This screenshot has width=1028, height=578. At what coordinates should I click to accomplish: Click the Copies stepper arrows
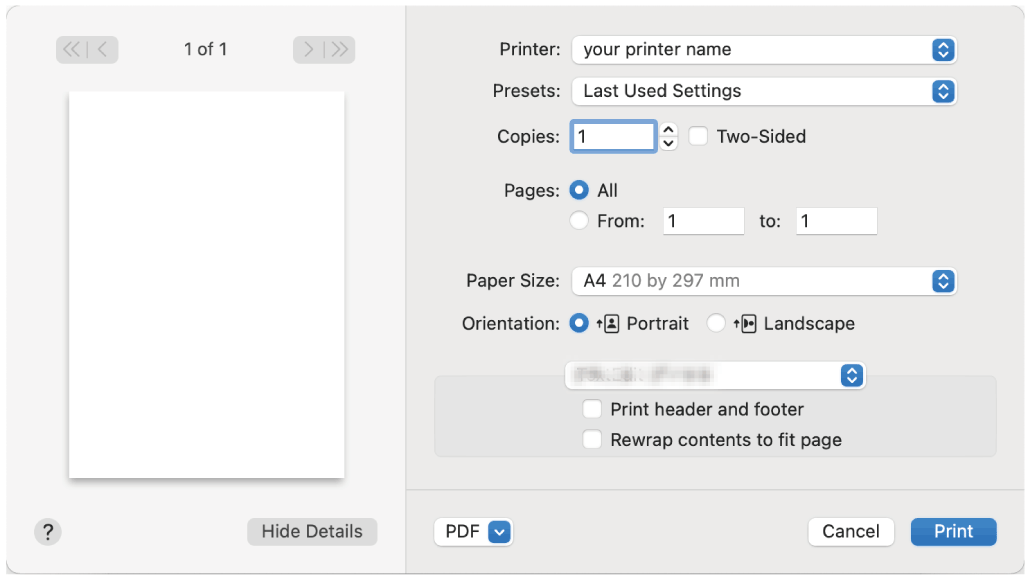coord(669,137)
